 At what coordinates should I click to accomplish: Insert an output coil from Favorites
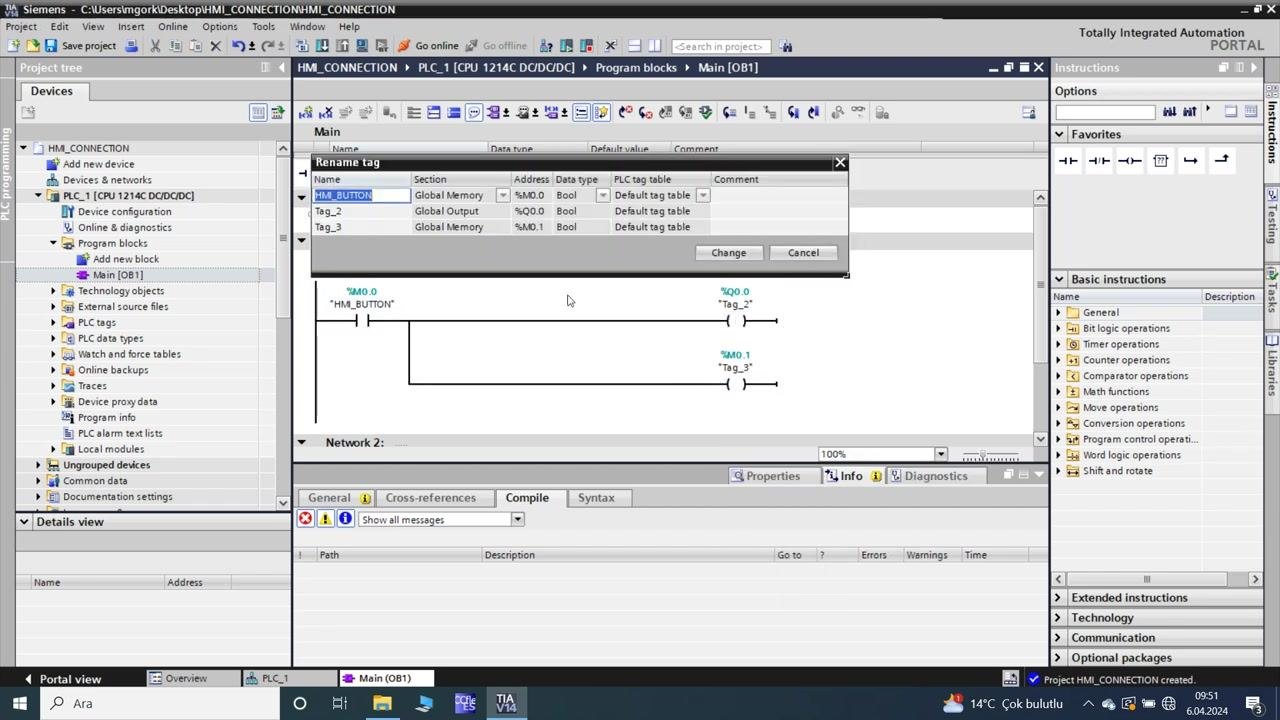click(x=1130, y=160)
